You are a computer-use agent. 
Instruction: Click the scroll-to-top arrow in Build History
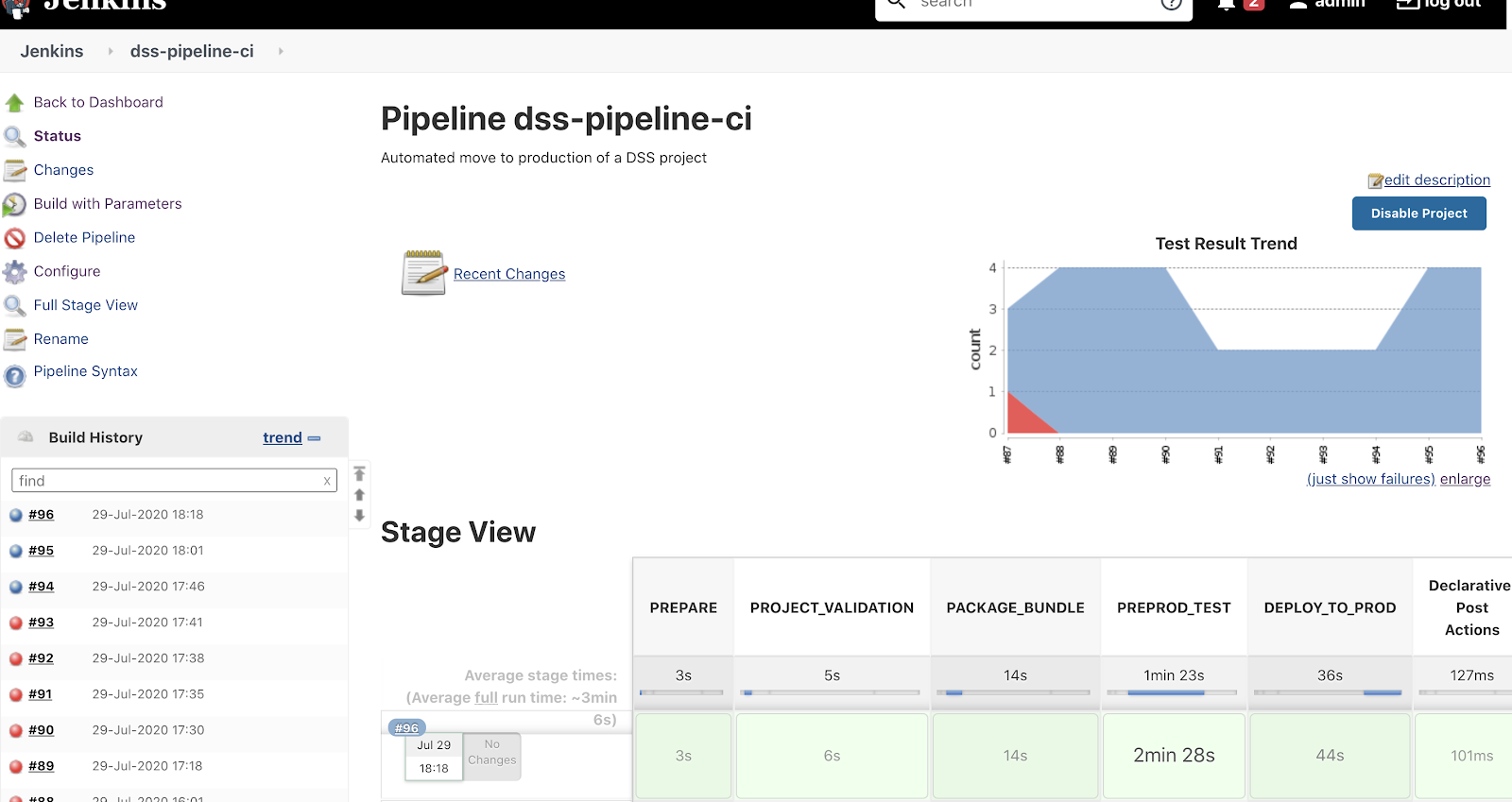[x=359, y=472]
